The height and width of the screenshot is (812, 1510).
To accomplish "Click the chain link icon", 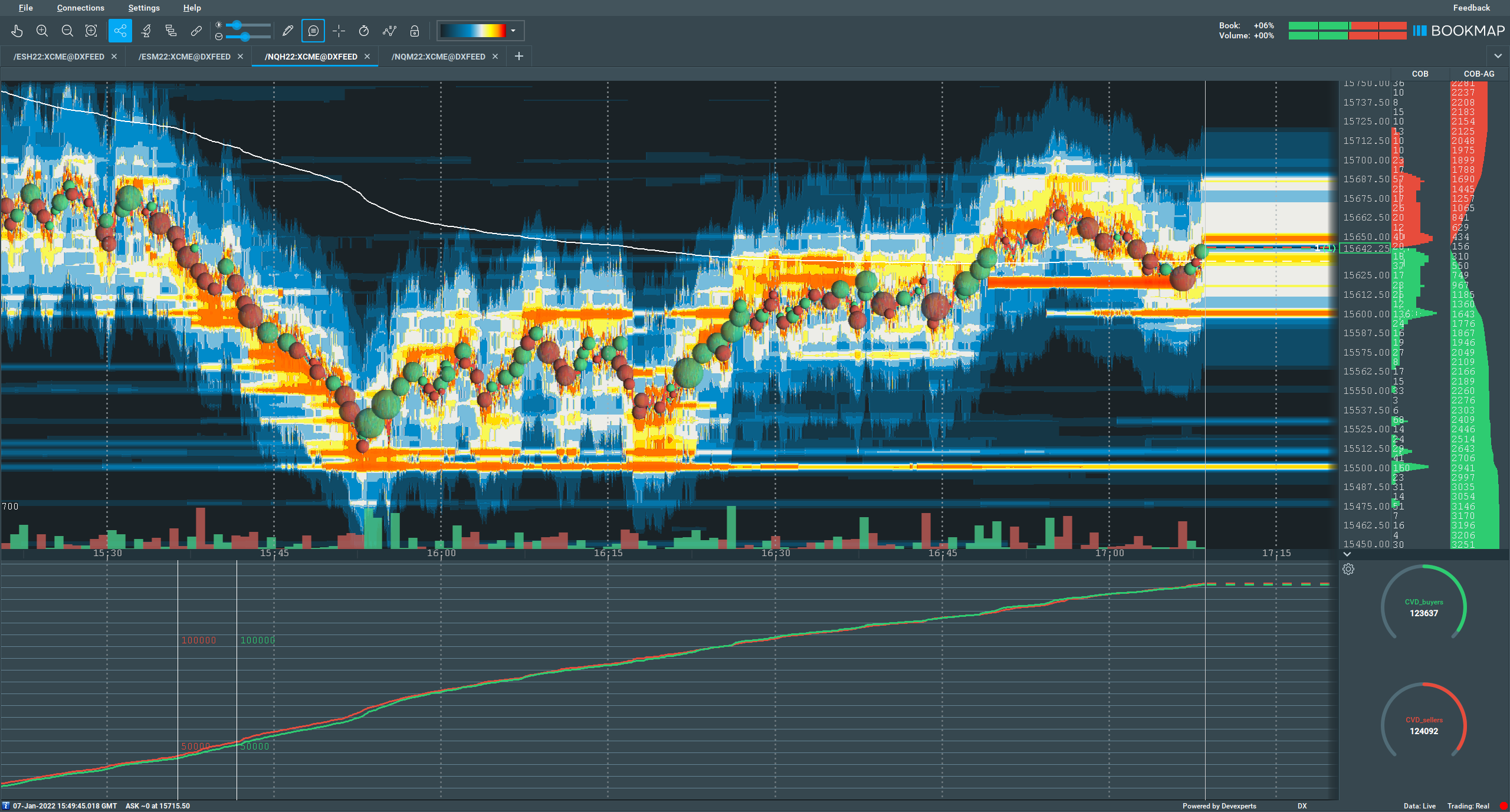I will (196, 31).
